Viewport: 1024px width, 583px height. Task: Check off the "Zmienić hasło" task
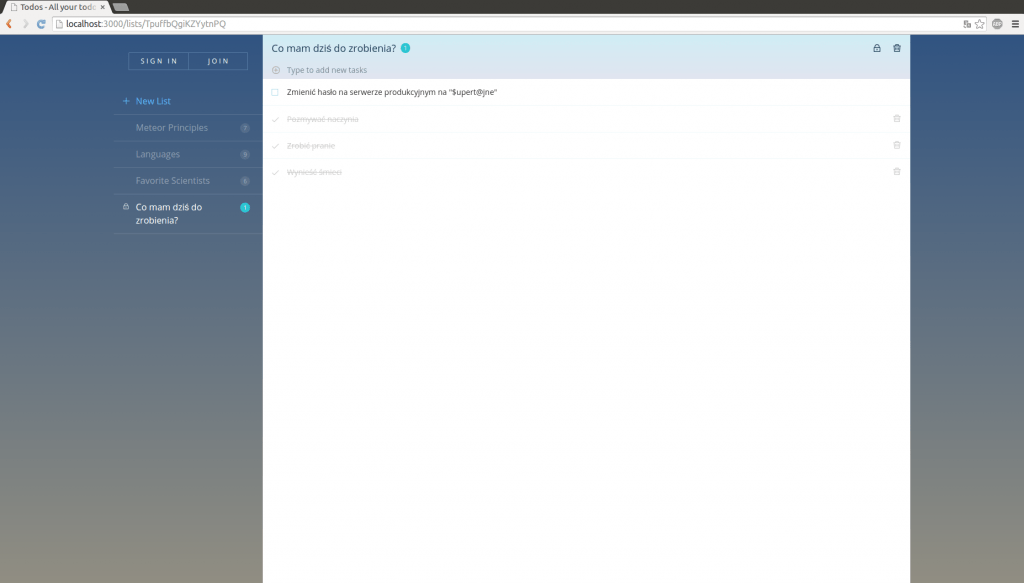(x=276, y=92)
